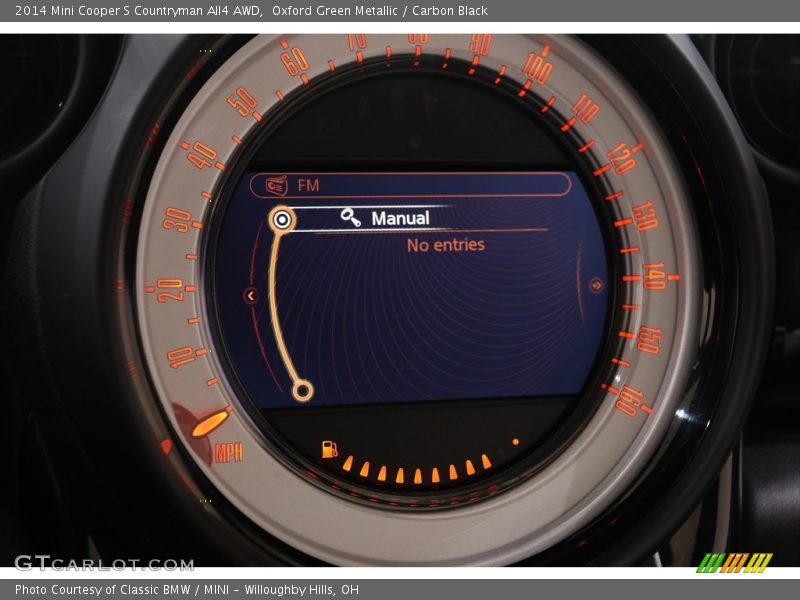Image resolution: width=800 pixels, height=600 pixels.
Task: Navigate left with the left chevron arrow
Action: coord(251,295)
